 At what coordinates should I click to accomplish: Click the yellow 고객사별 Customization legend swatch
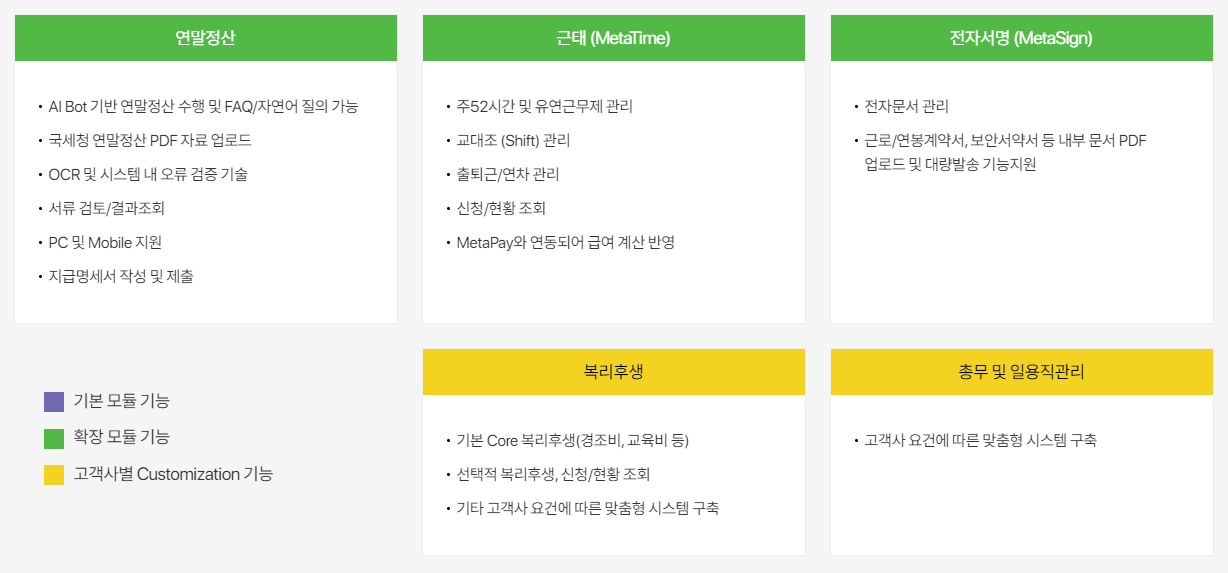54,475
